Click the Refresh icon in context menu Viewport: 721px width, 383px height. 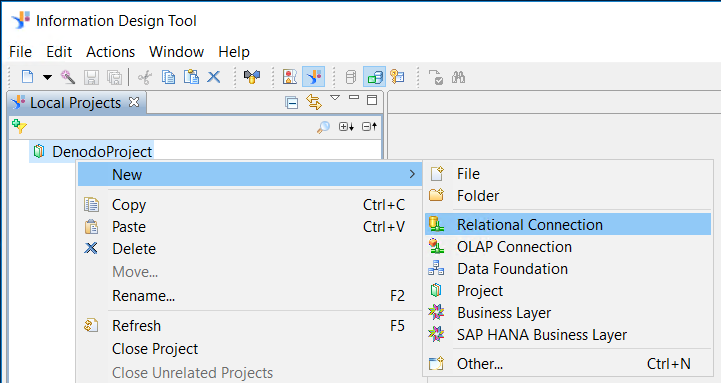coord(91,326)
